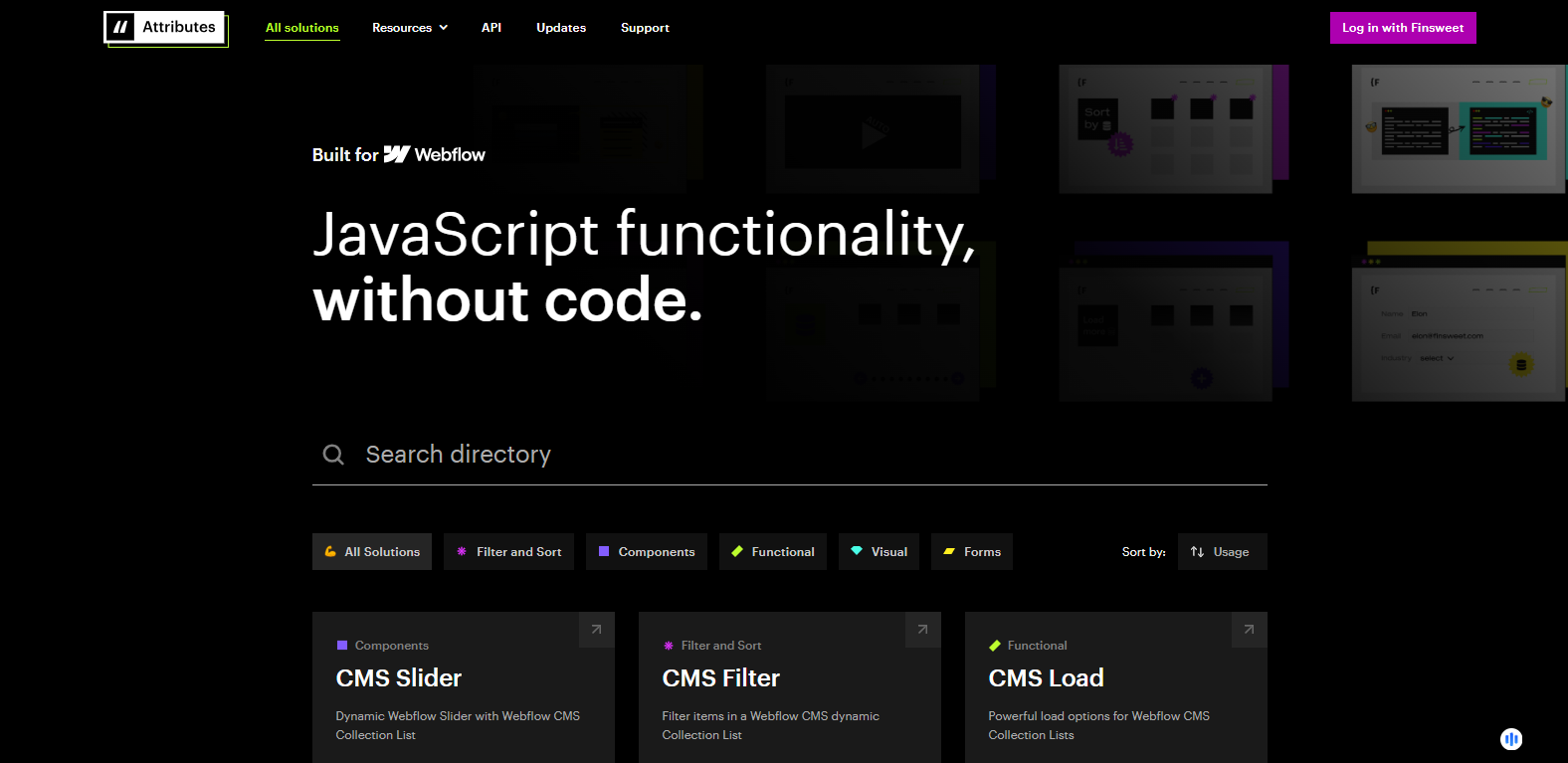Filter by the Visual category
Screen dimensions: 1568x763
880,552
